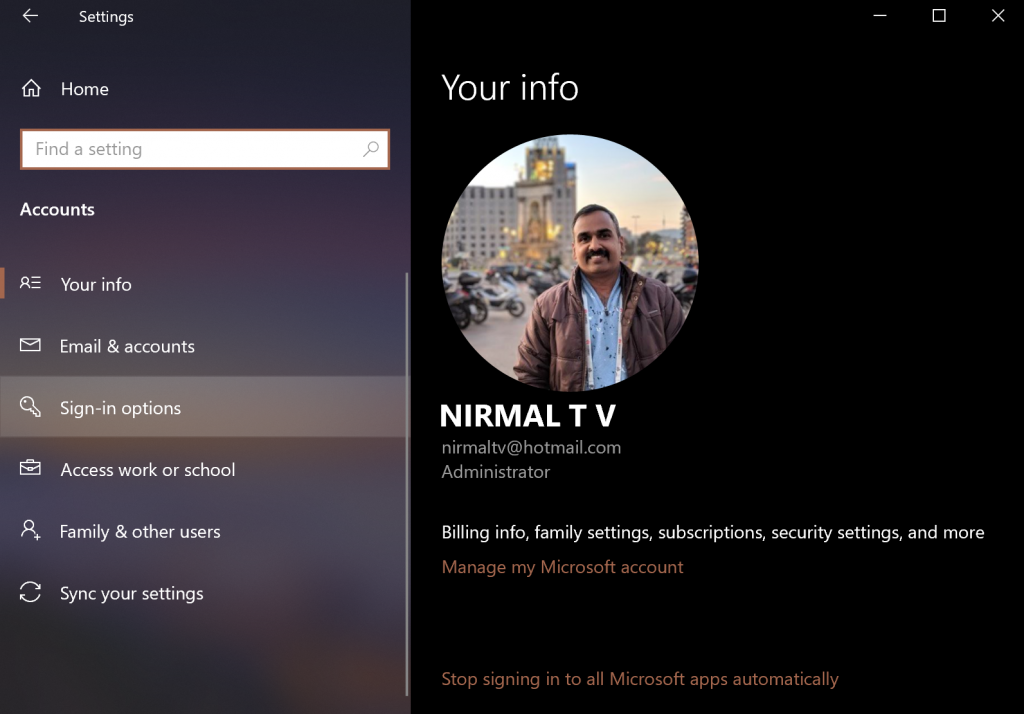Click the Sign-in options key icon
1024x714 pixels.
(x=30, y=406)
